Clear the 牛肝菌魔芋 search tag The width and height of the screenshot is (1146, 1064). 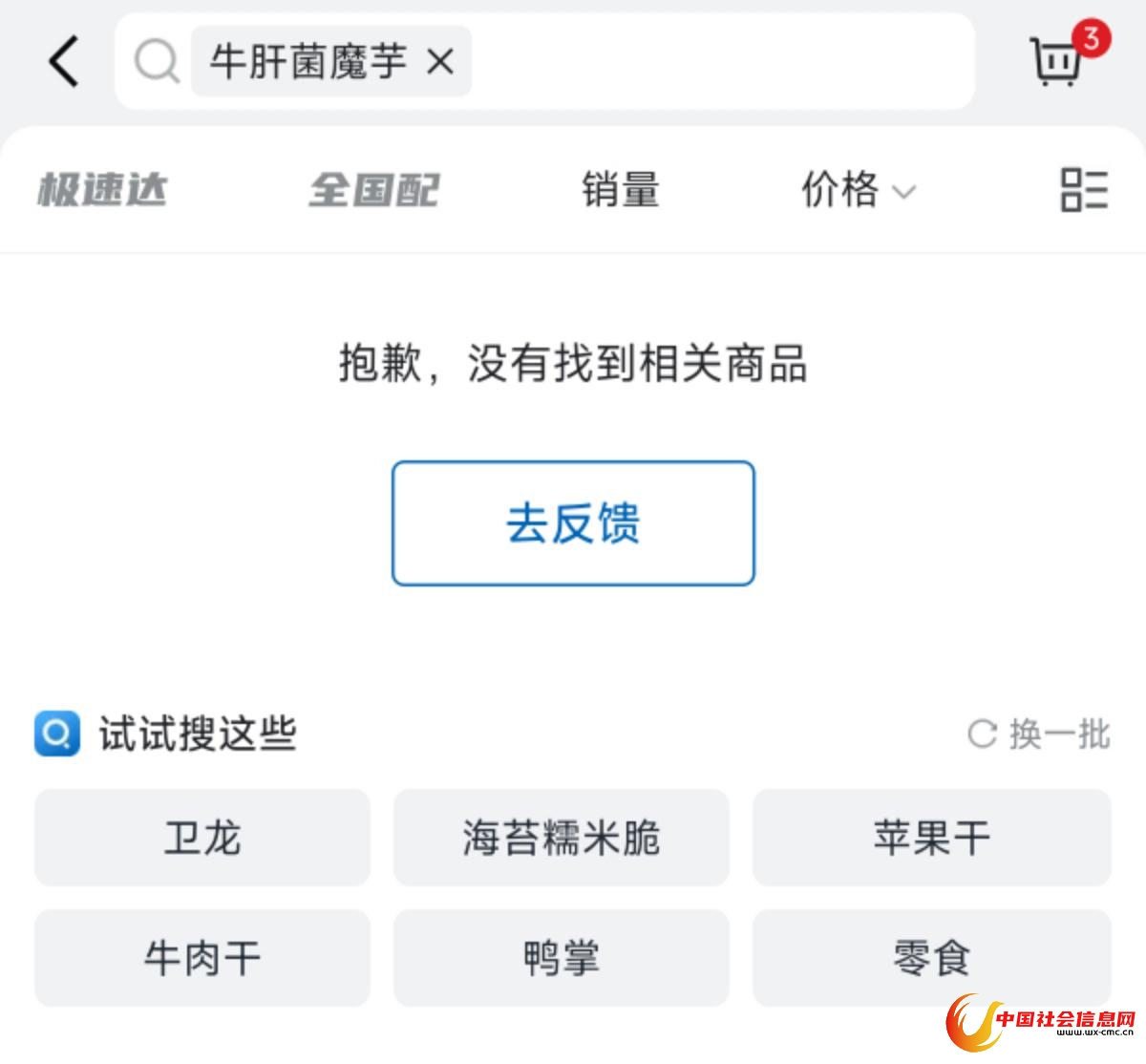(440, 62)
